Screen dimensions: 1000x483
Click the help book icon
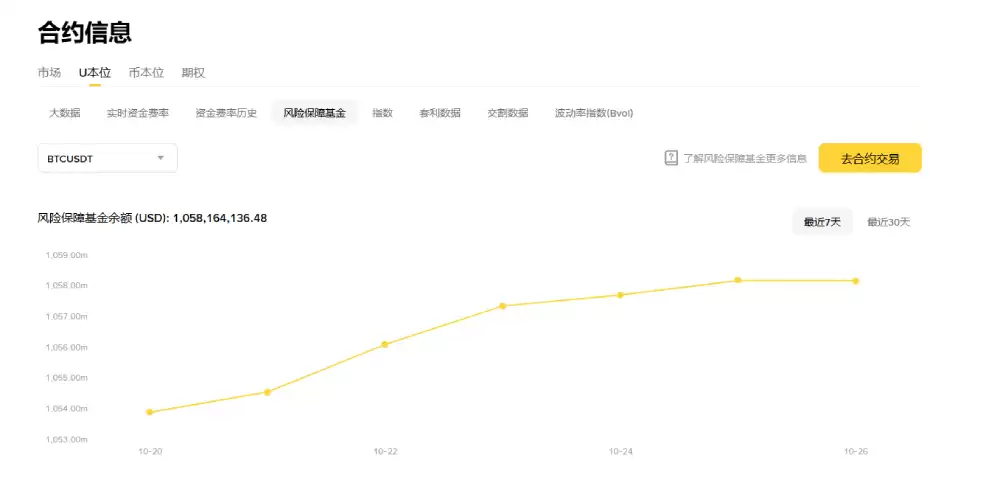click(671, 158)
